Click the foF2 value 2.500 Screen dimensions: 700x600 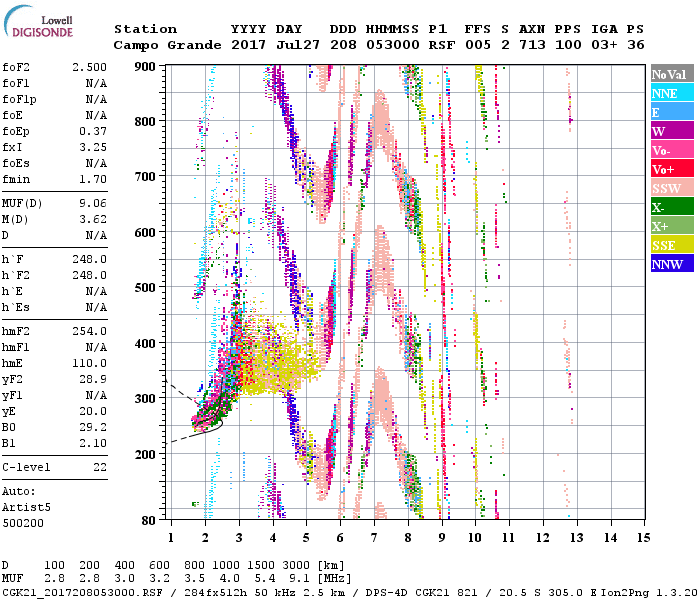(x=90, y=66)
